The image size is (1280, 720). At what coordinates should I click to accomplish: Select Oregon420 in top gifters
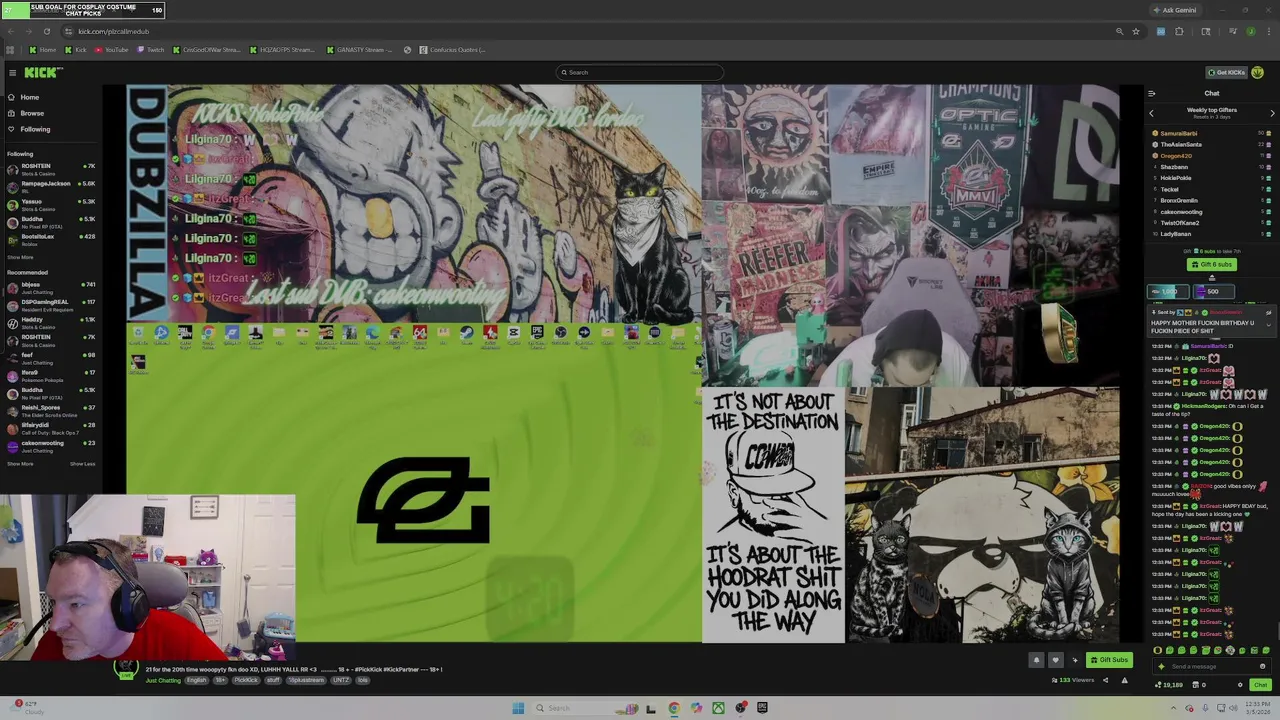point(1176,156)
